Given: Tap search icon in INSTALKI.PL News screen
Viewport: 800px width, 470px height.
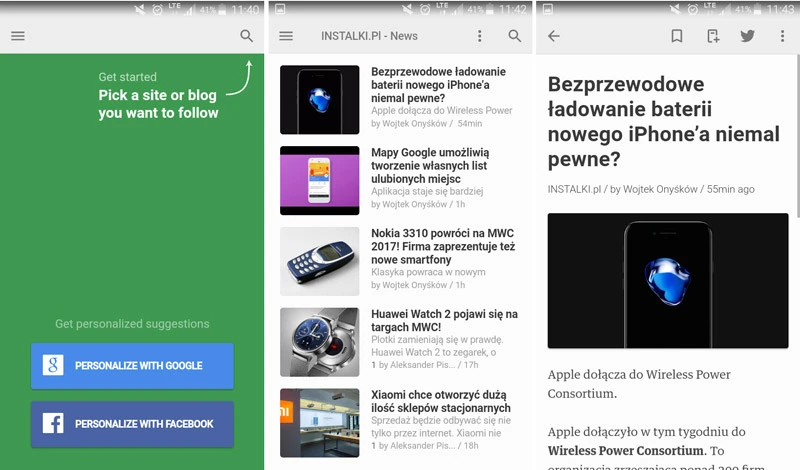Looking at the screenshot, I should click(x=515, y=36).
